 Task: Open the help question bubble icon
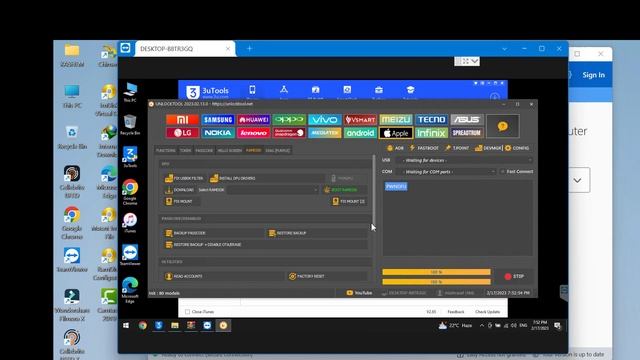503,126
